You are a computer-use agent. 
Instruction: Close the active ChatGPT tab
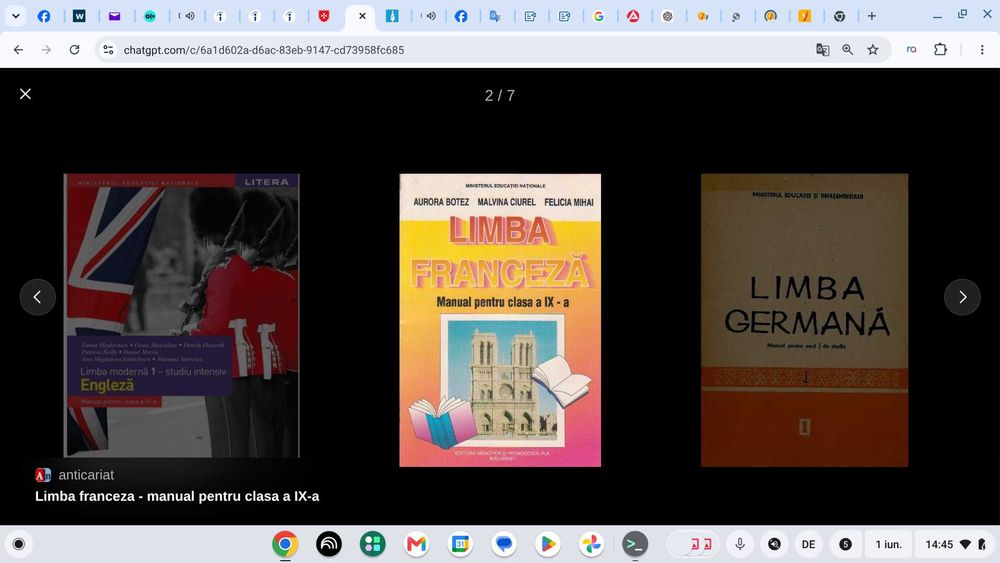point(362,16)
